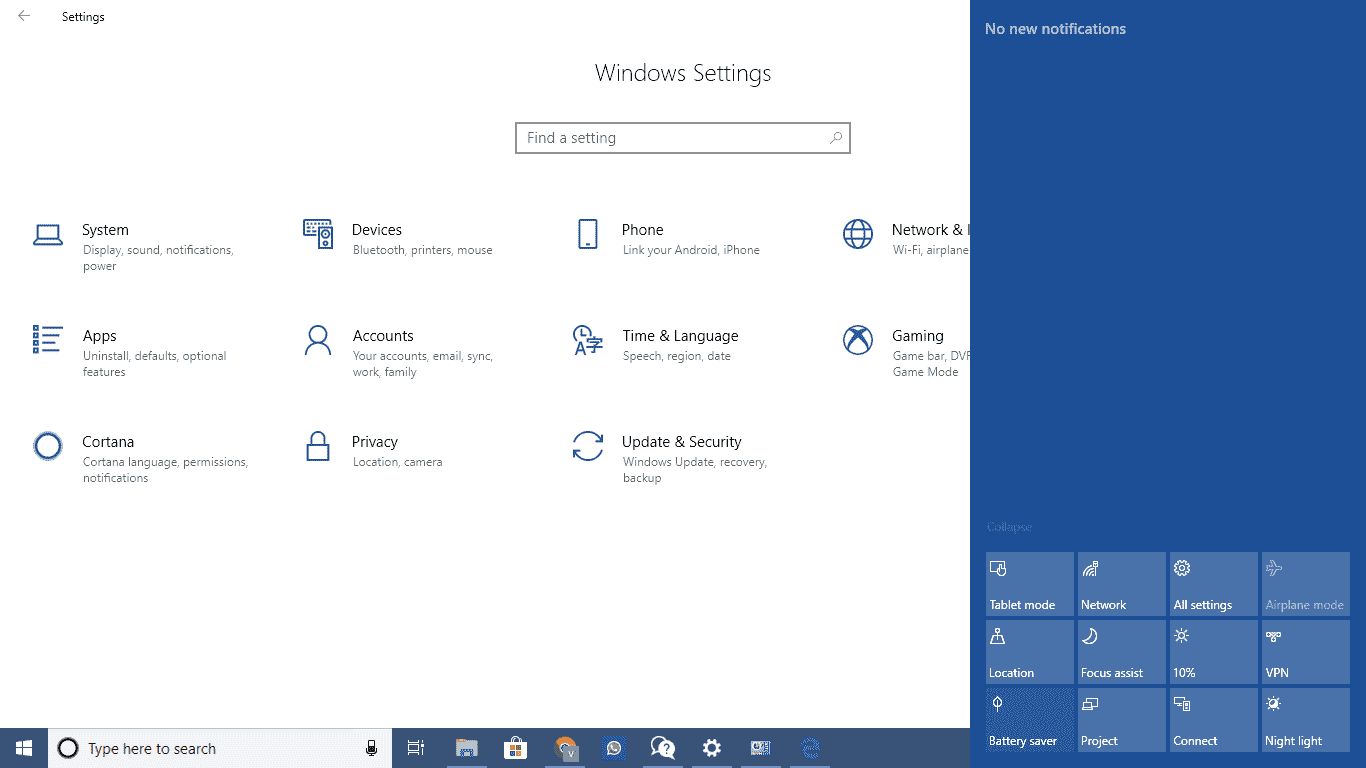
Task: Open Microsoft Edge from the taskbar
Action: pyautogui.click(x=810, y=748)
